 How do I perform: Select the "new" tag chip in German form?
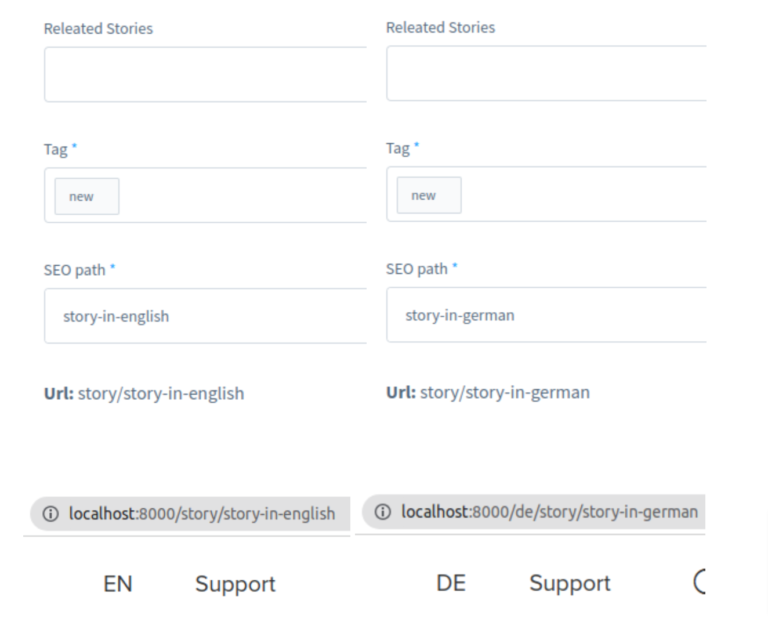[x=429, y=195]
